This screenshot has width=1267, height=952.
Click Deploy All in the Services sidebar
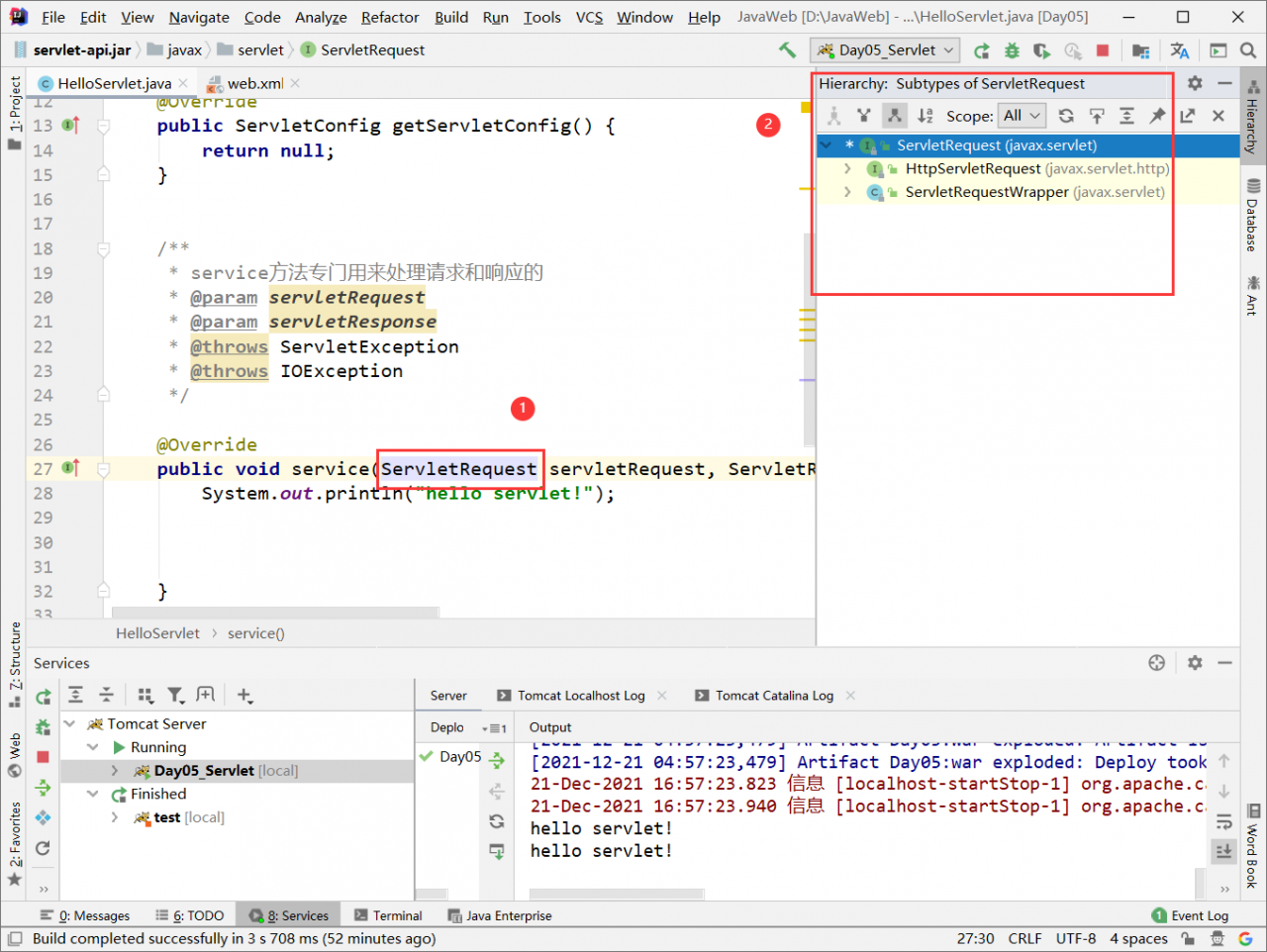(43, 788)
